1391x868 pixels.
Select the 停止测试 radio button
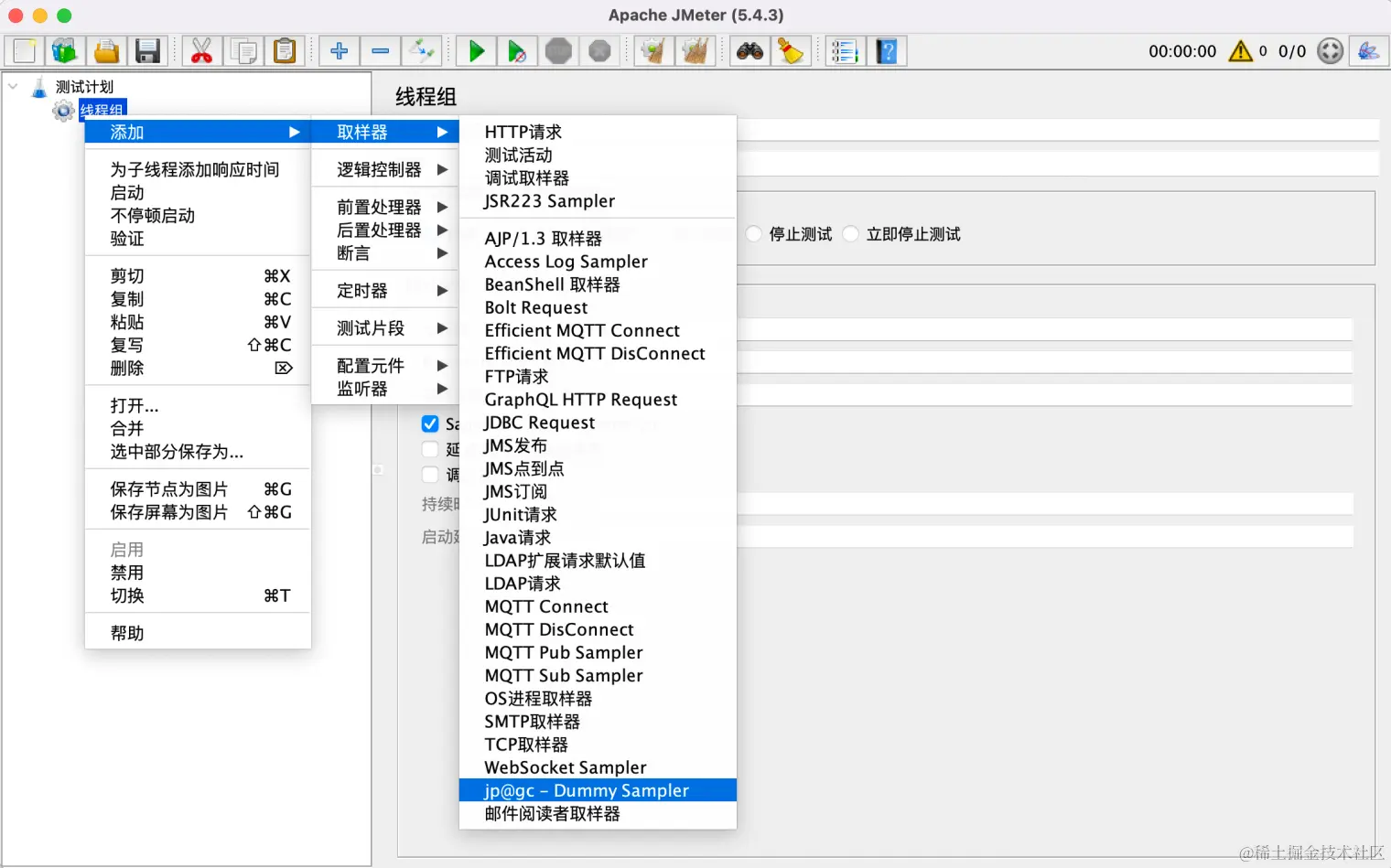point(753,233)
